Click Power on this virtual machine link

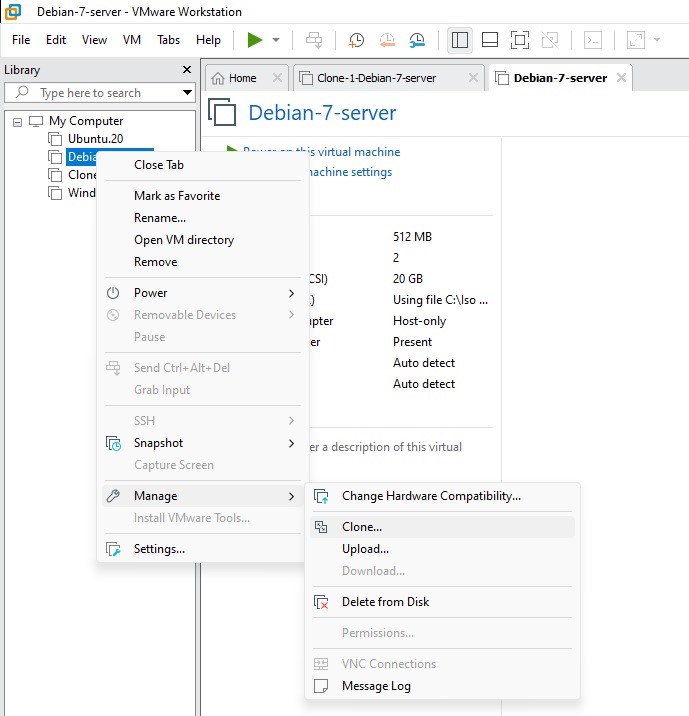321,152
